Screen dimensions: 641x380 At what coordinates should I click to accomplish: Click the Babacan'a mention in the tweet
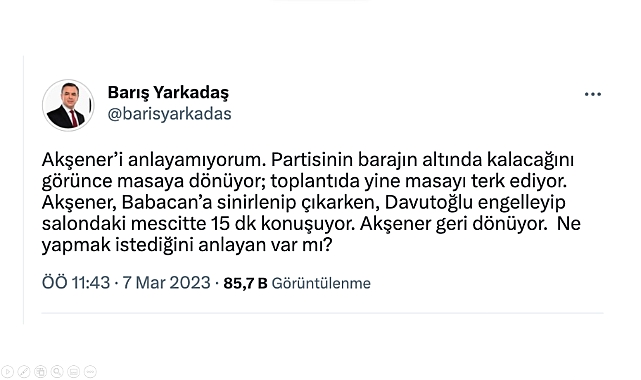click(166, 202)
